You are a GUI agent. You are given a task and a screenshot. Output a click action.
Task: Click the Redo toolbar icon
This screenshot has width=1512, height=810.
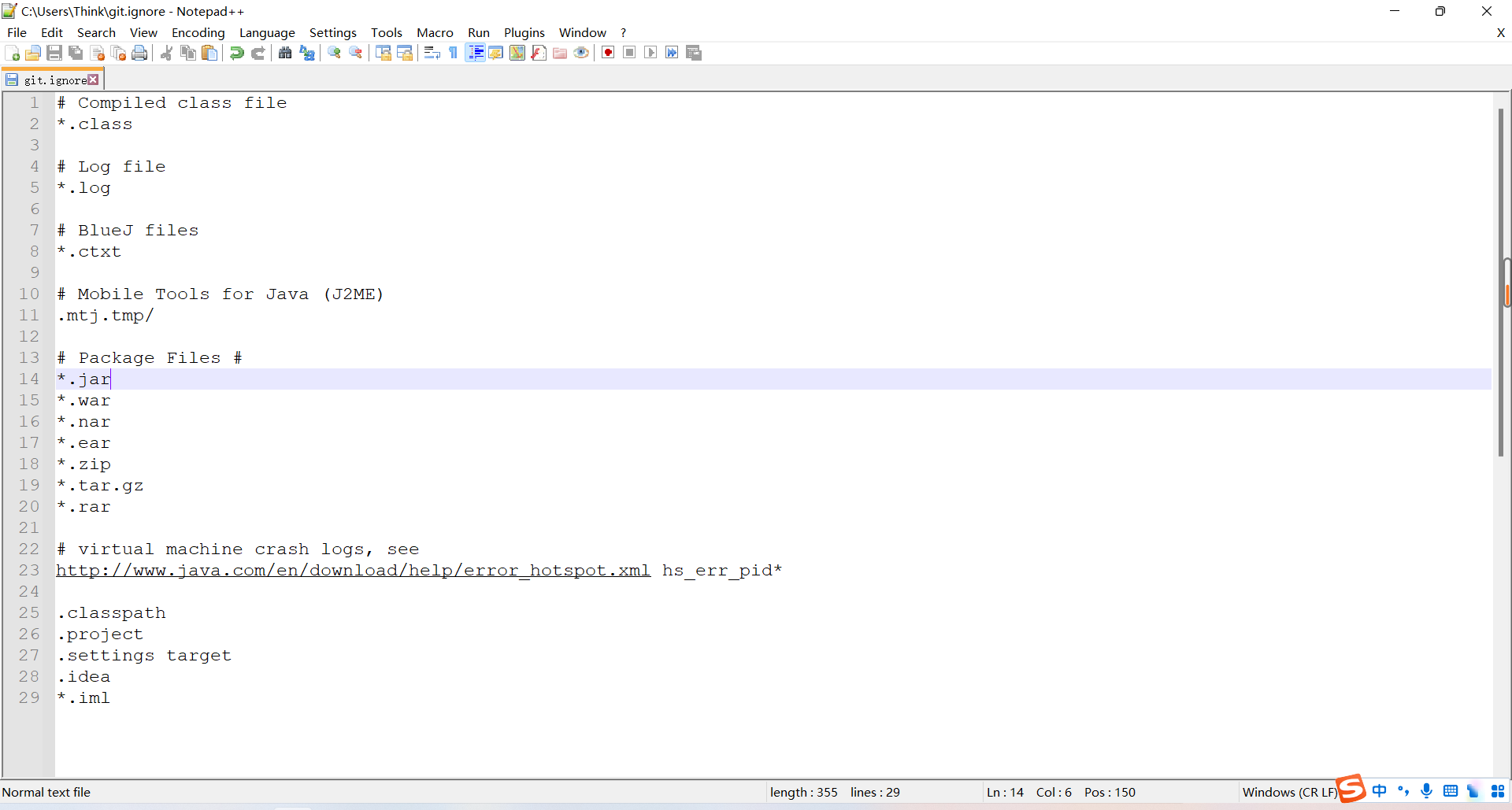click(258, 53)
